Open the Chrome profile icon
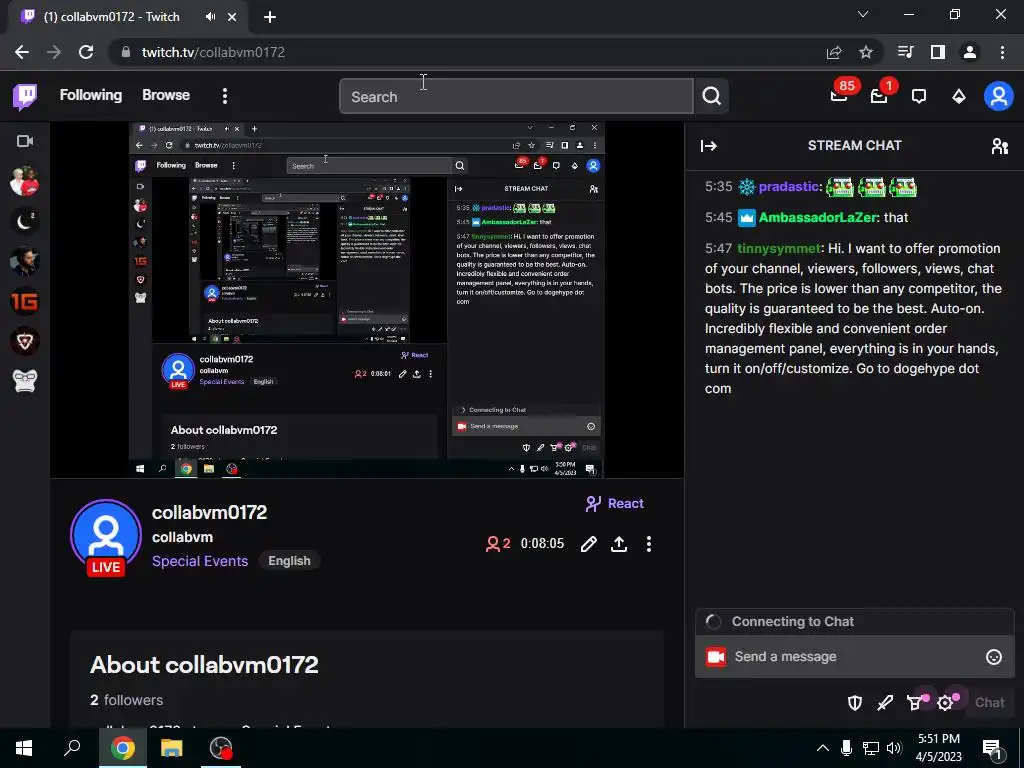 point(970,52)
